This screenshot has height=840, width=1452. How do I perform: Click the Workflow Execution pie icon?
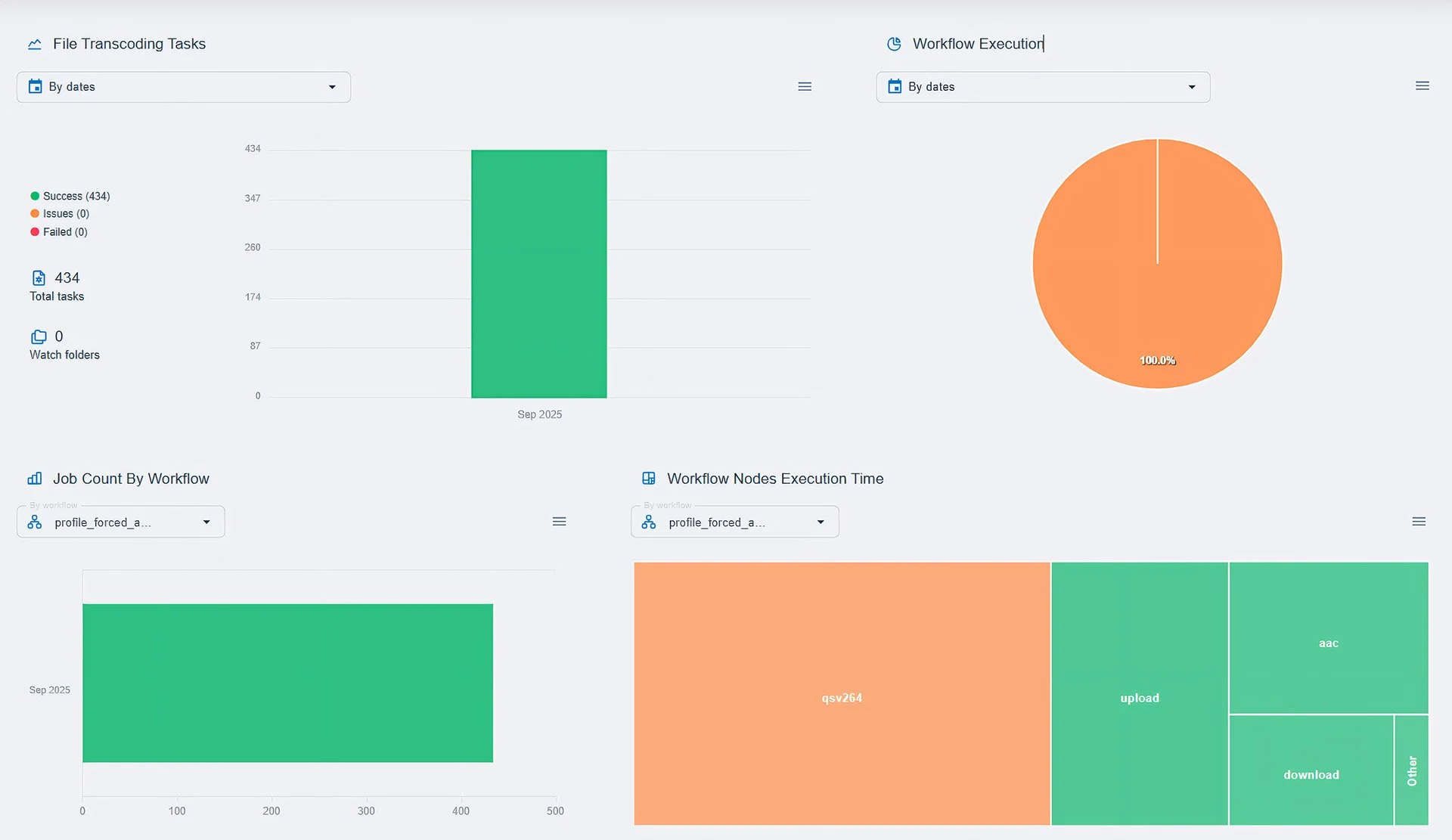pos(894,44)
